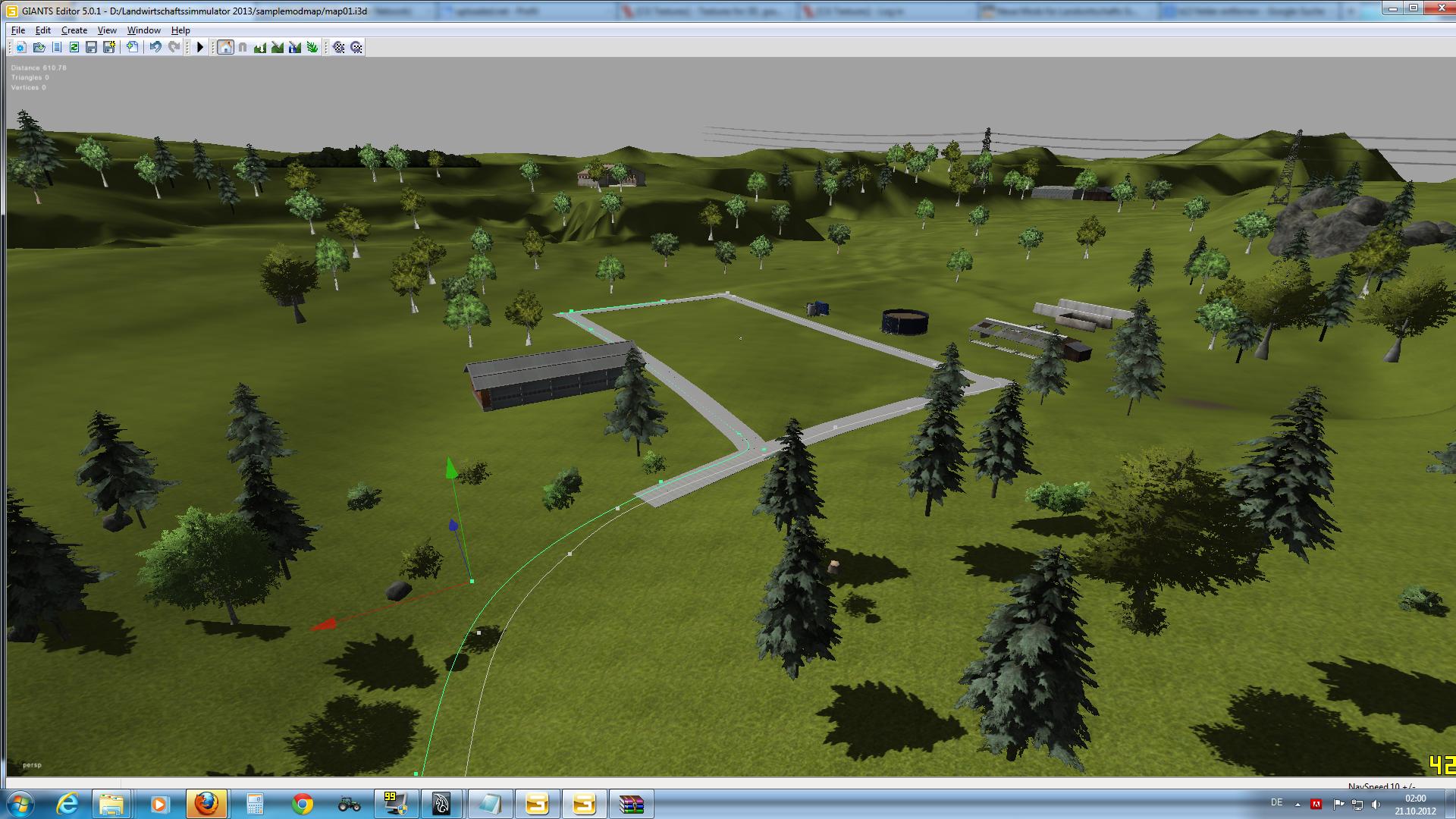Image resolution: width=1456 pixels, height=819 pixels.
Task: Open the tractor Farming Simulator taskbar icon
Action: (349, 804)
